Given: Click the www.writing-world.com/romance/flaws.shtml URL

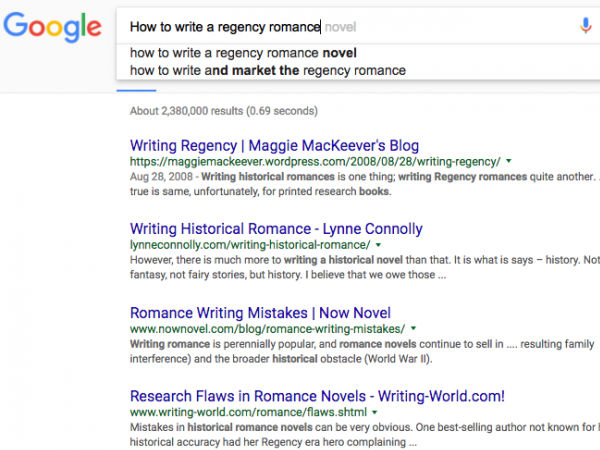Looking at the screenshot, I should tap(248, 412).
